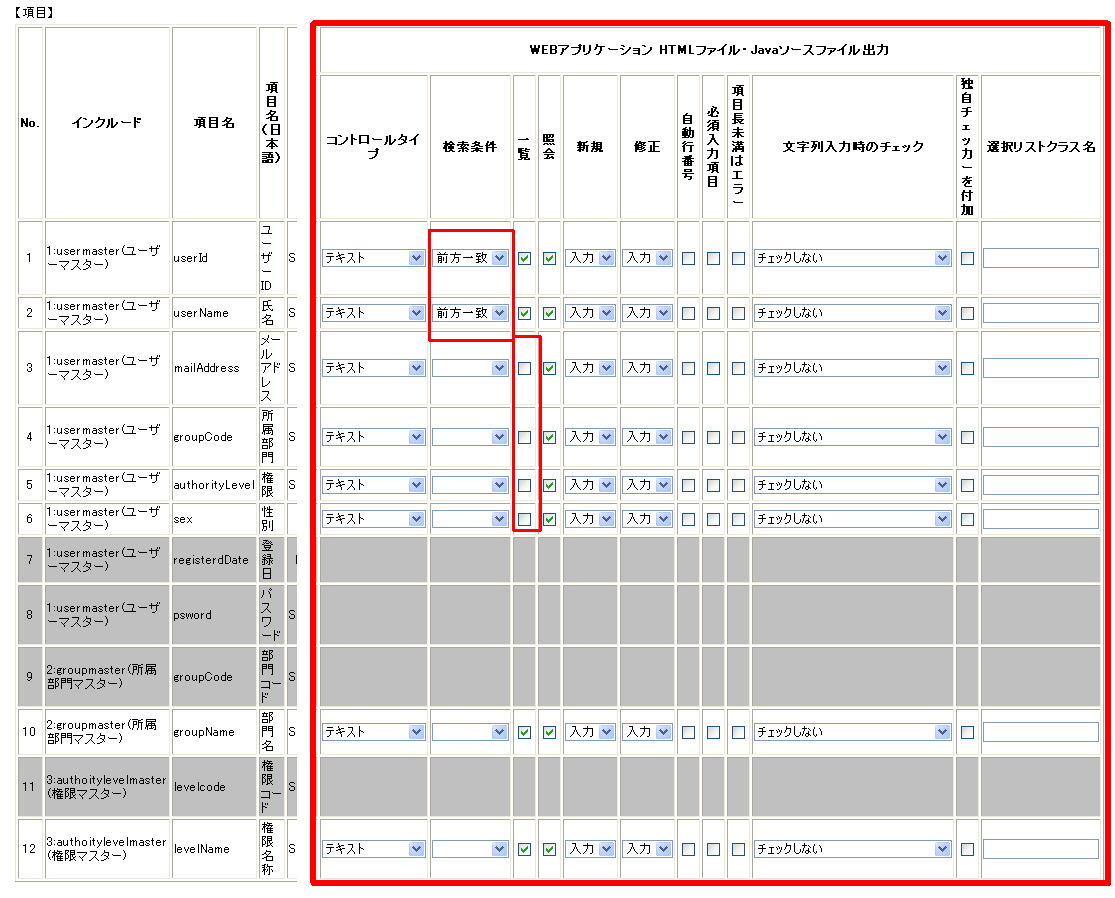
Task: Open コントロールタイプ dropdown for levelName row
Action: pos(374,849)
